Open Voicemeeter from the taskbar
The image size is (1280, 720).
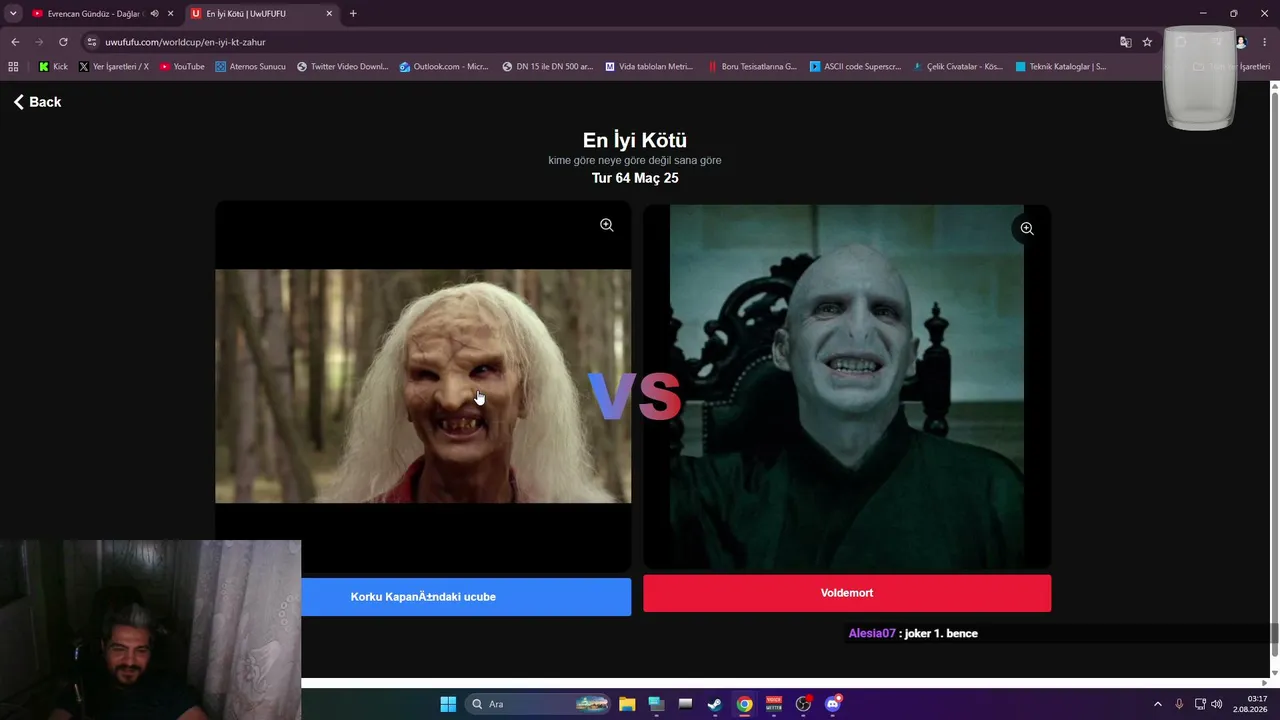click(x=774, y=704)
